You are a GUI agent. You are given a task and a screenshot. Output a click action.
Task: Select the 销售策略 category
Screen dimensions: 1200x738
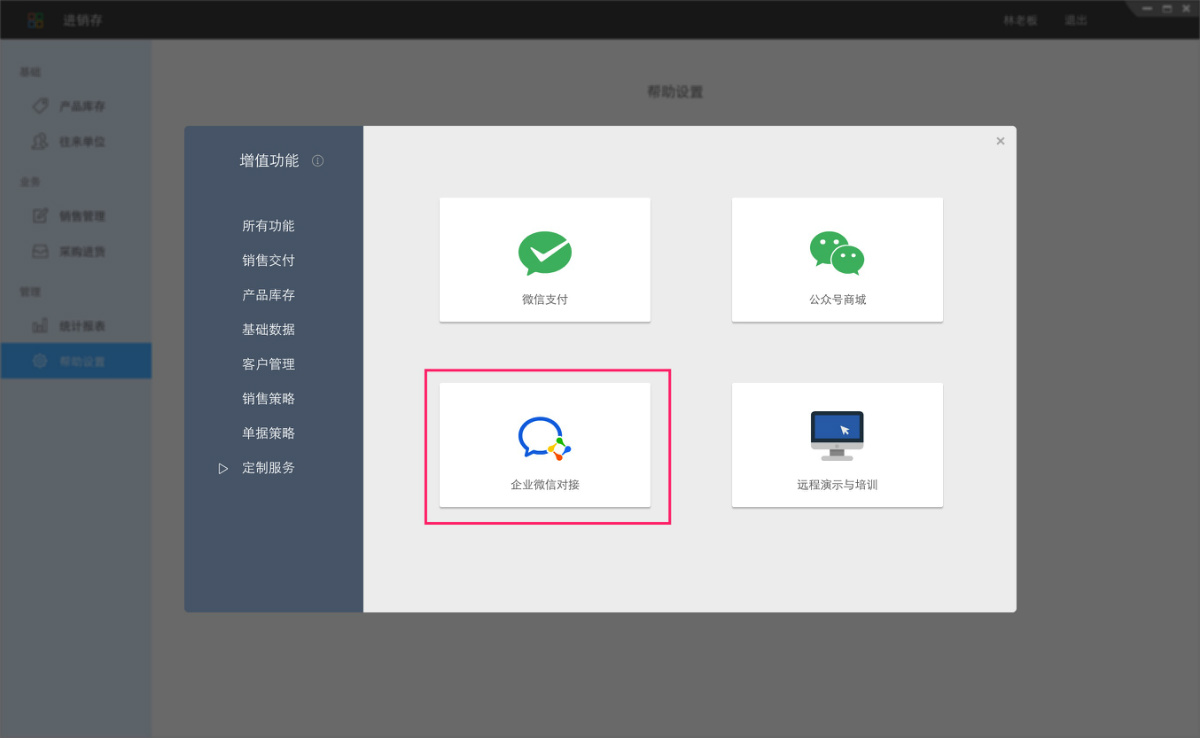point(268,398)
